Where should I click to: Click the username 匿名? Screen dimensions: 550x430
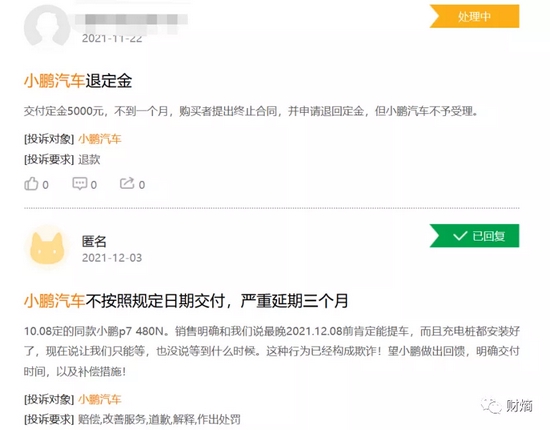tap(94, 241)
